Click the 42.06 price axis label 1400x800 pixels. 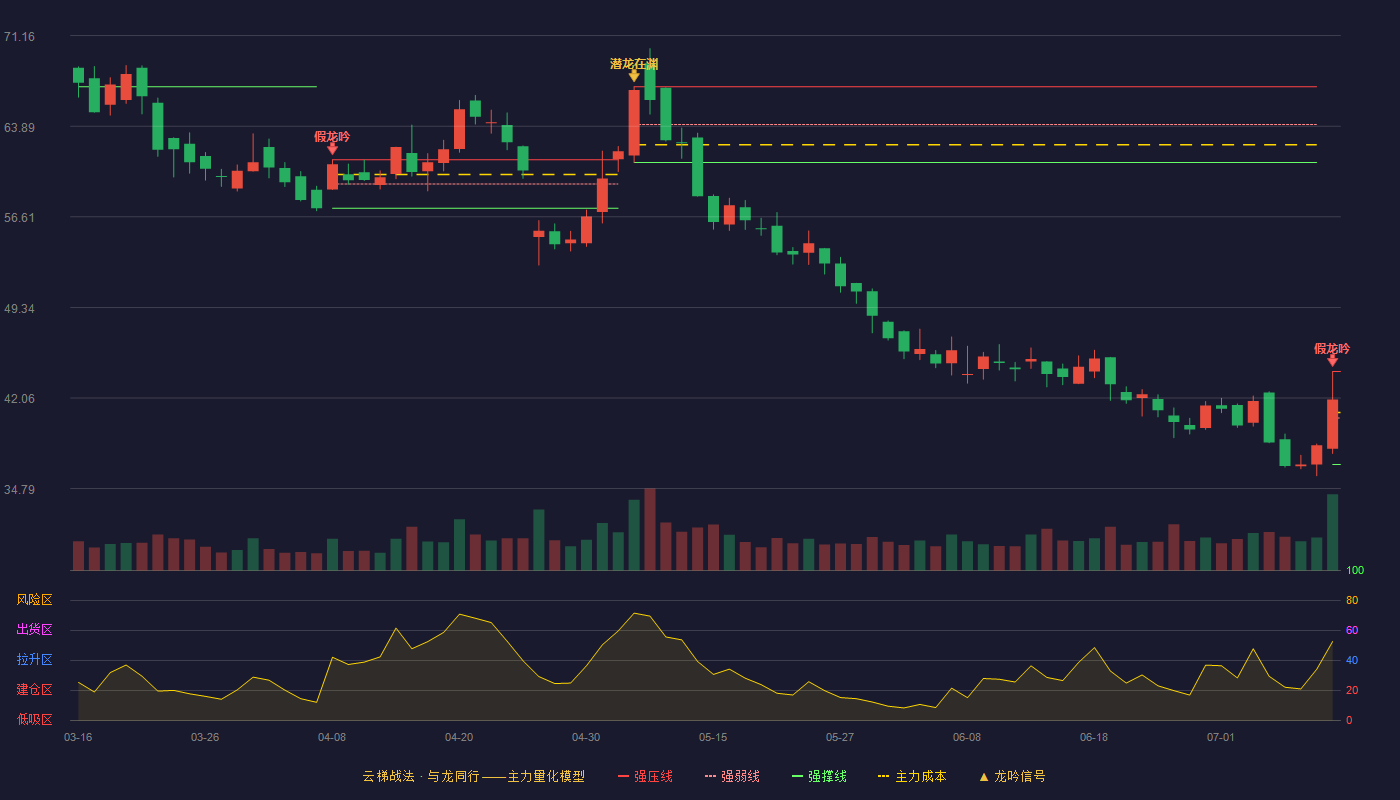coord(19,398)
